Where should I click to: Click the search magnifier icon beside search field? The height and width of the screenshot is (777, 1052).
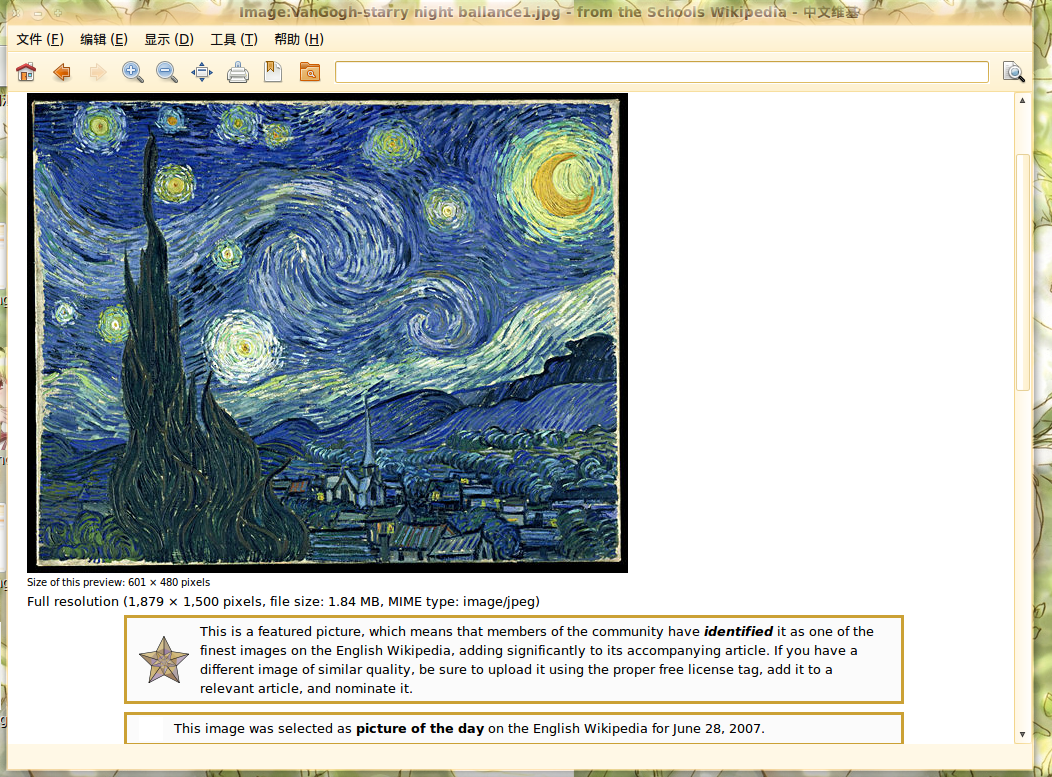pos(1013,72)
